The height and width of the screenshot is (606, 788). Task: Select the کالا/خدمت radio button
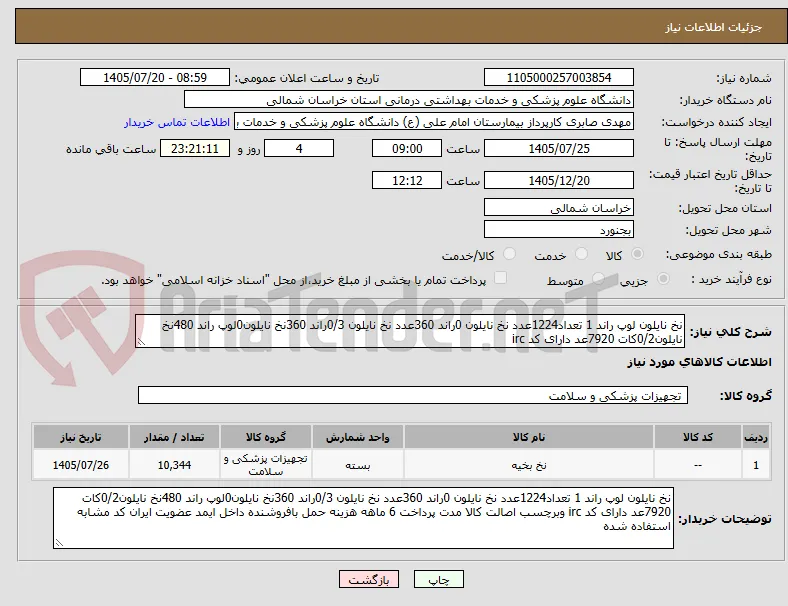510,254
